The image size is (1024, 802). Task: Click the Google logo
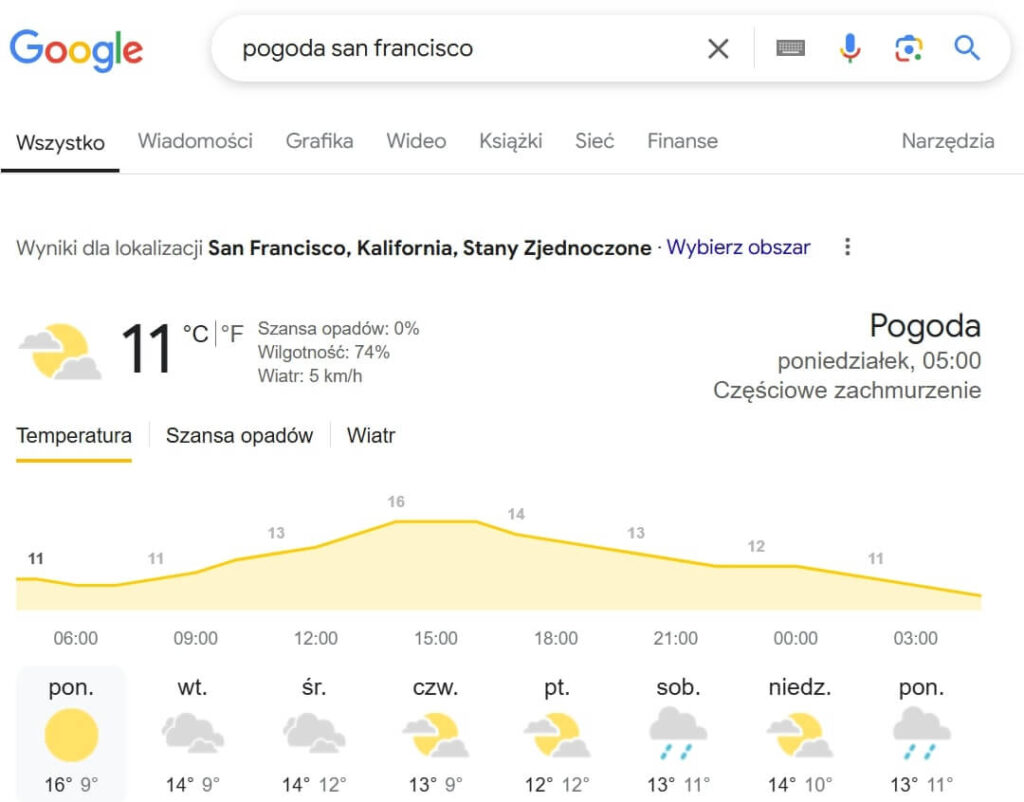point(77,48)
